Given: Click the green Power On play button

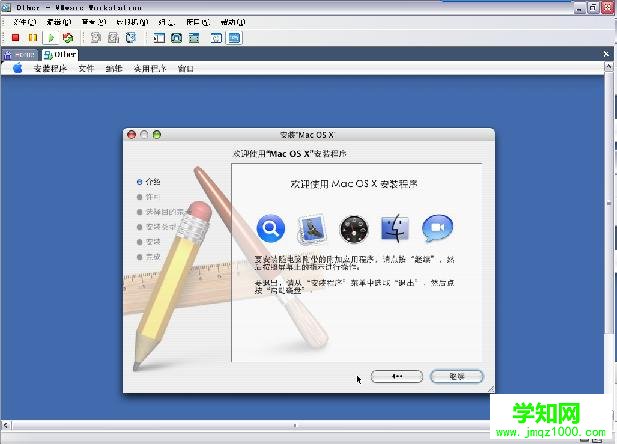Looking at the screenshot, I should (51, 38).
